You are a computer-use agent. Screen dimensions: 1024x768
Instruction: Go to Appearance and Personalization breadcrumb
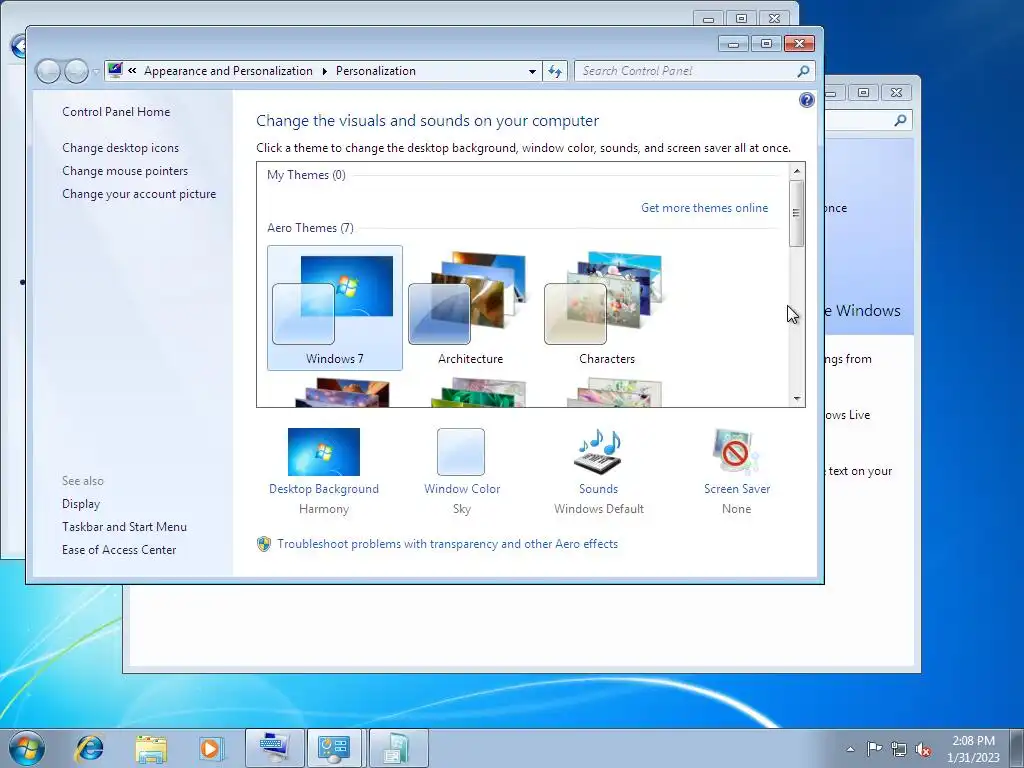228,71
